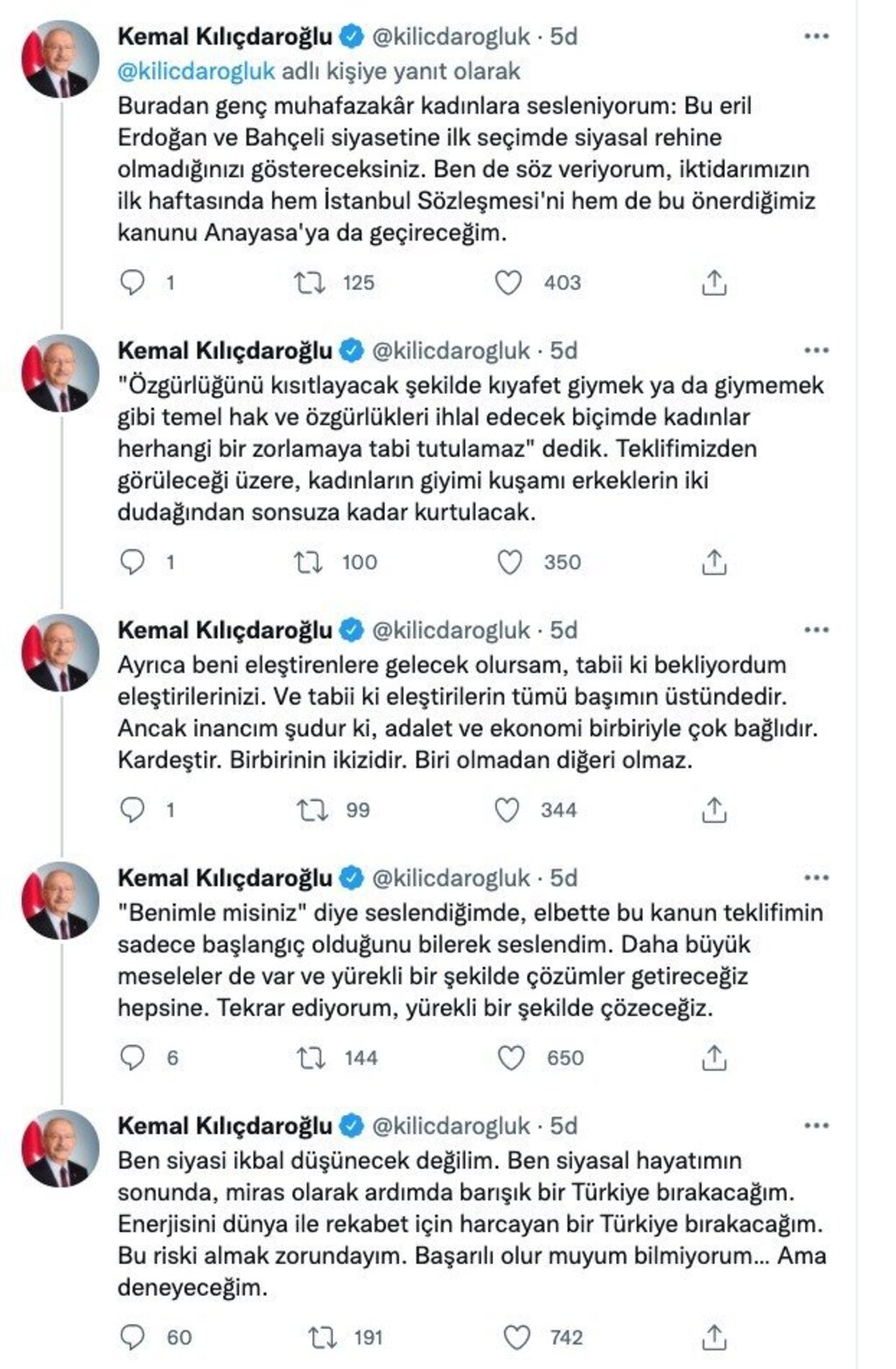Screen dimensions: 896x1369
Task: Click the @kilicdarogluk reply mention link
Action: [196, 70]
